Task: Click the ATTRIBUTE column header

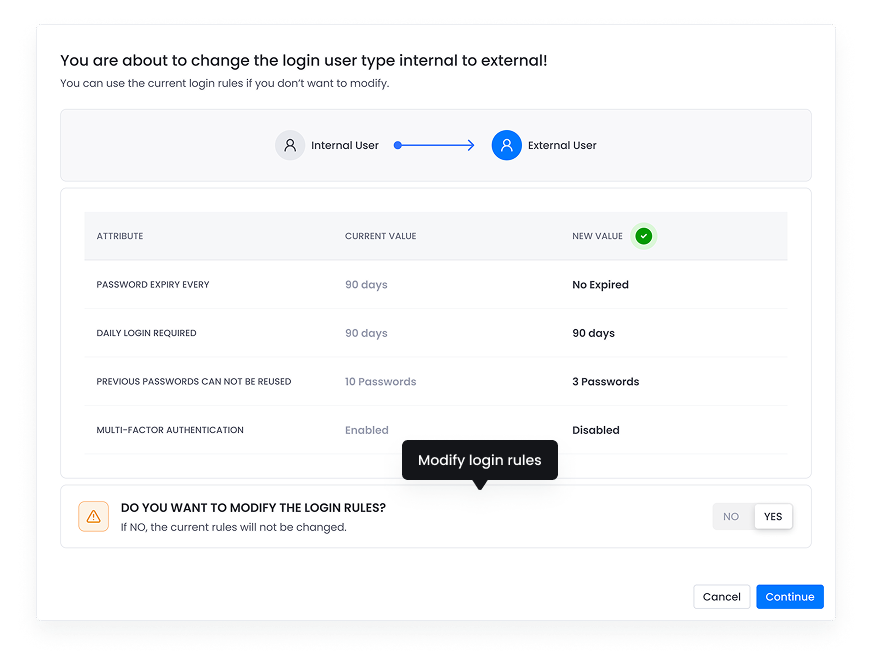Action: click(x=120, y=236)
